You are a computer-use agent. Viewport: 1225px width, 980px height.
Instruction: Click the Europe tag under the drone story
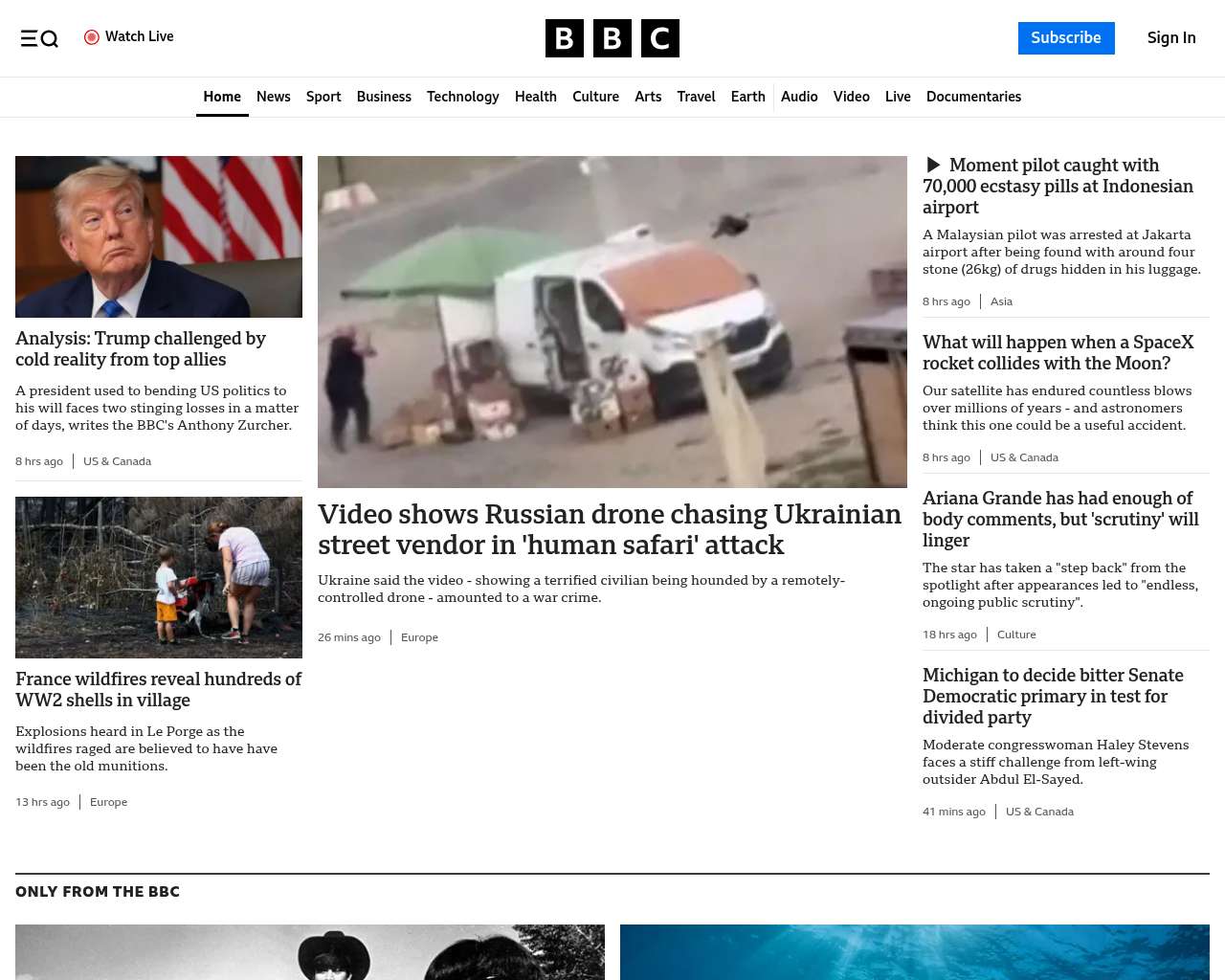419,637
